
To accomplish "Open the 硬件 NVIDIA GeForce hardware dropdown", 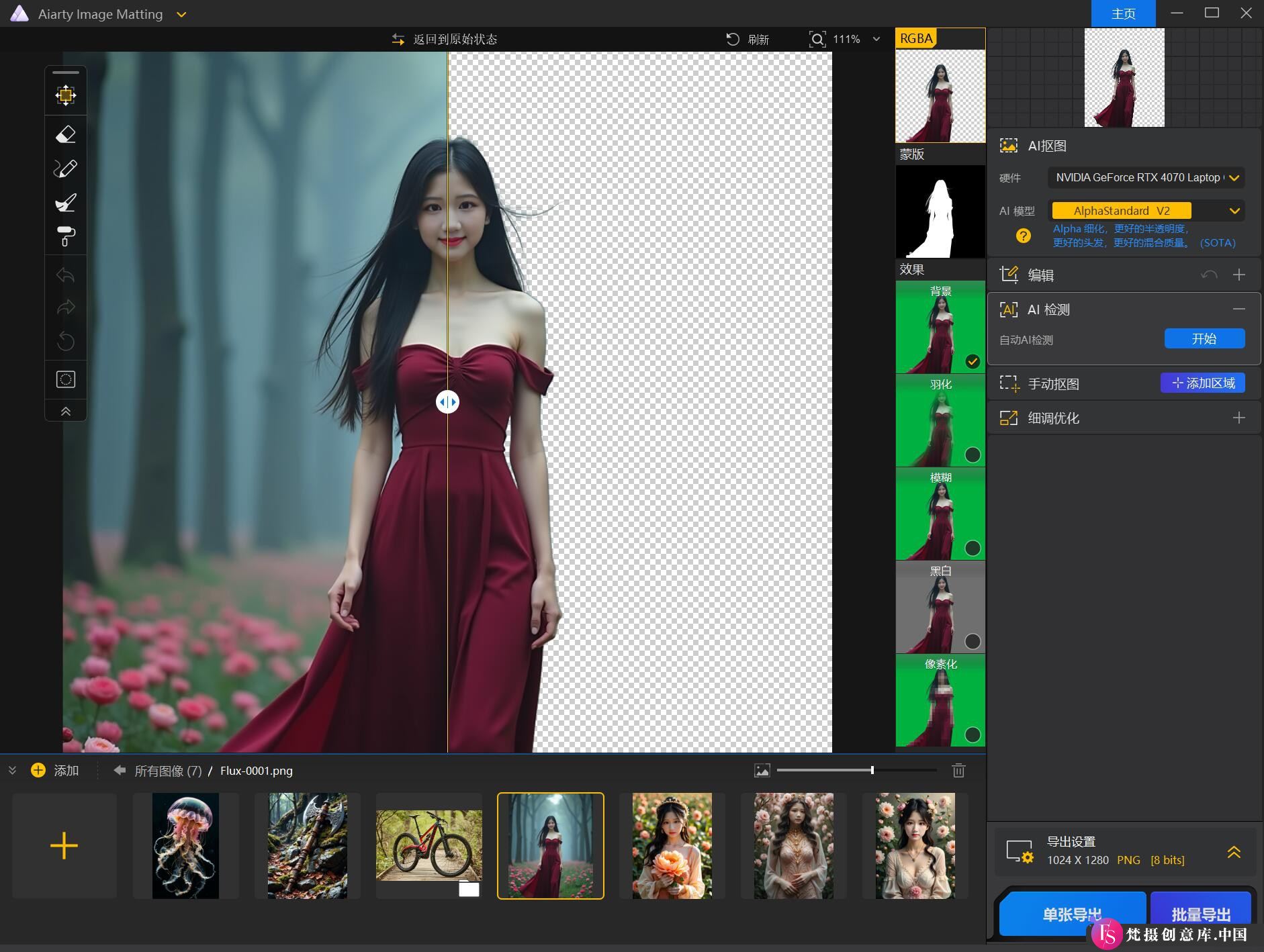I will tap(1146, 178).
